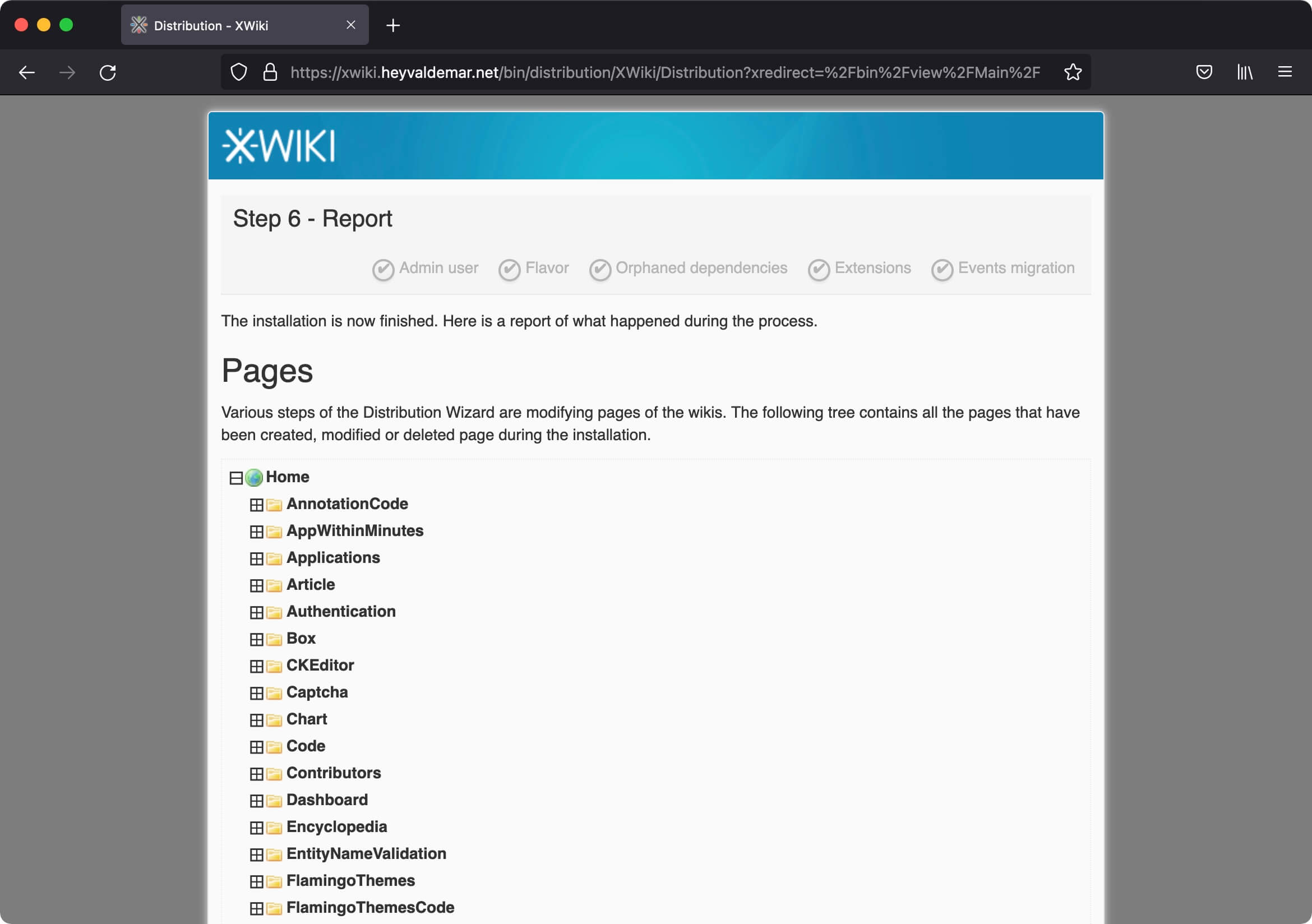Click the Orphaned dependencies checkmark icon
The width and height of the screenshot is (1312, 924).
pos(598,269)
